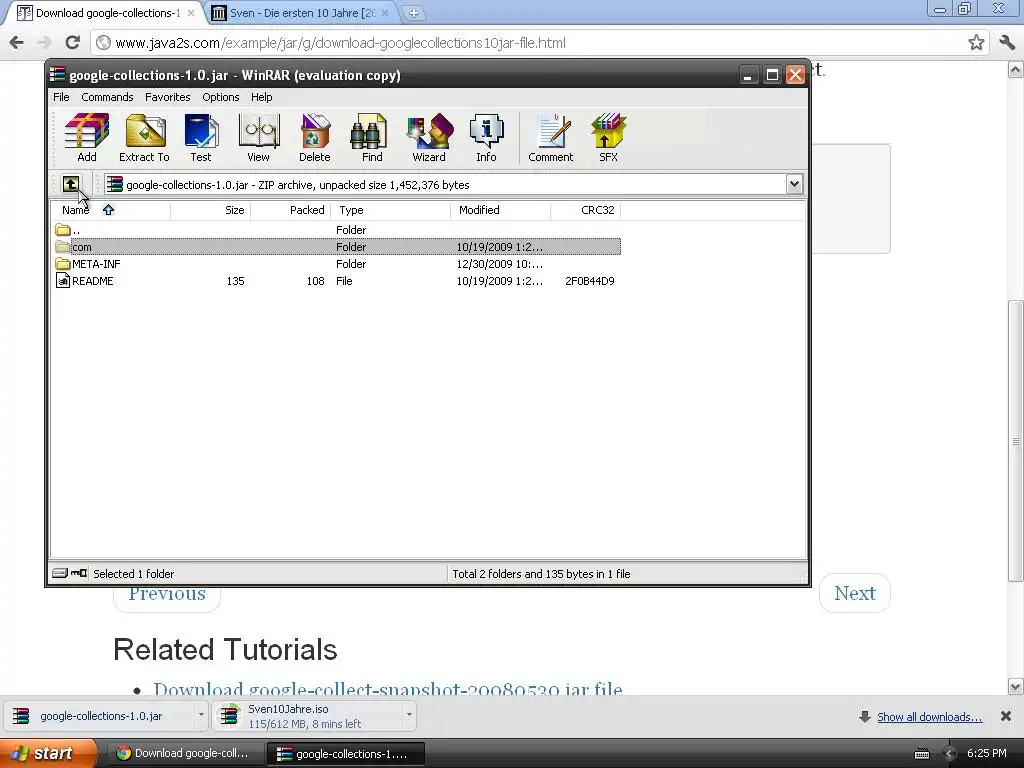Select the README file name

pos(93,281)
